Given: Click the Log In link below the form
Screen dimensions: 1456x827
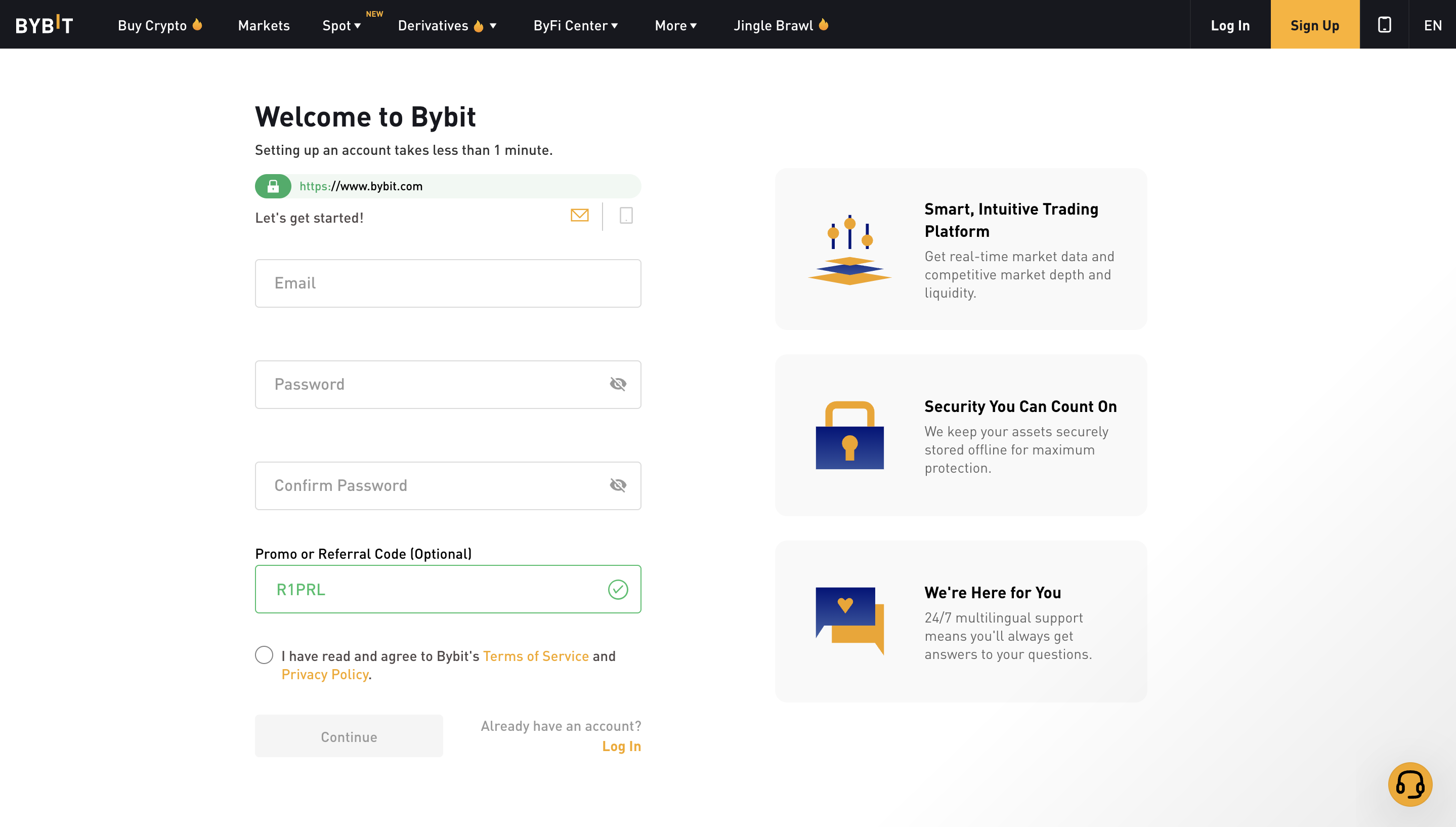Looking at the screenshot, I should coord(622,746).
